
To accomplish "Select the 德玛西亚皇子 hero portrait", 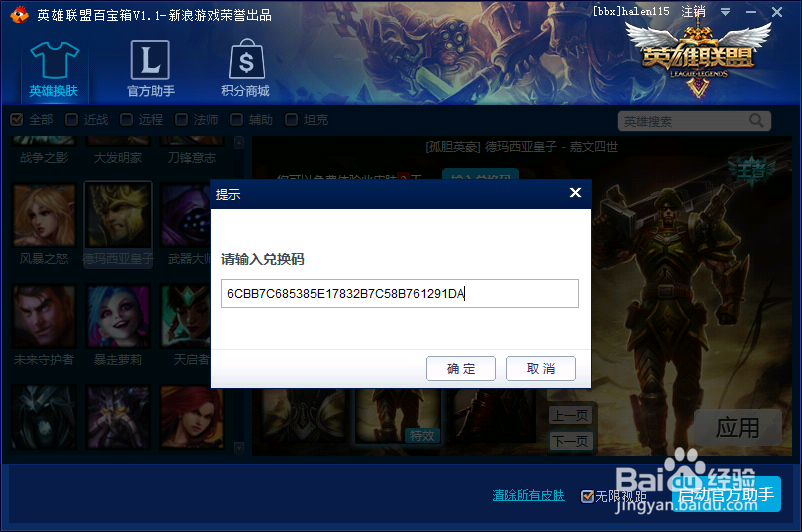I will coord(118,215).
